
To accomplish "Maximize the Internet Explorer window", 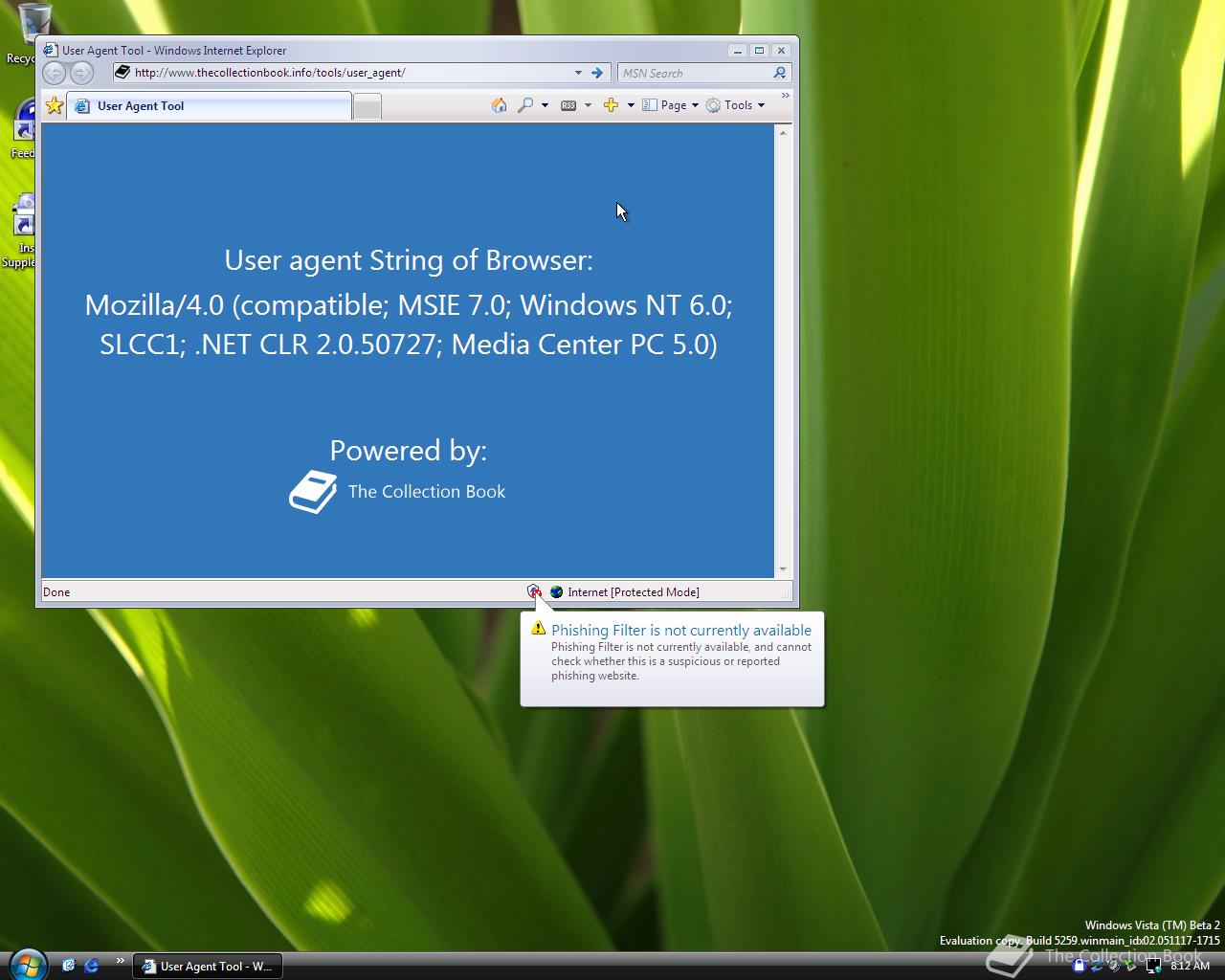I will [759, 51].
